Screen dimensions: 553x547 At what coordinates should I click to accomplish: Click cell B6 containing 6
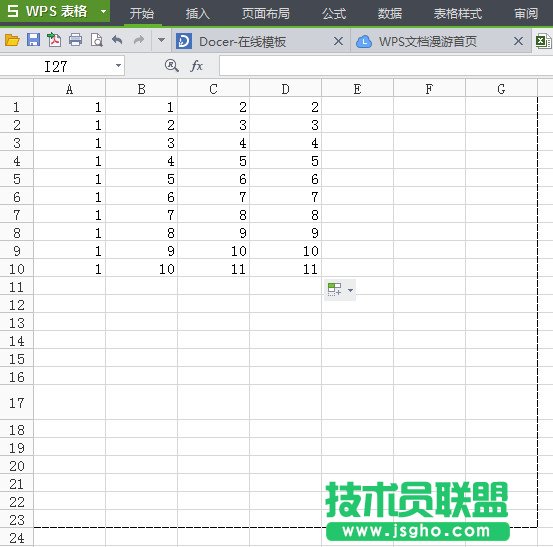point(141,197)
